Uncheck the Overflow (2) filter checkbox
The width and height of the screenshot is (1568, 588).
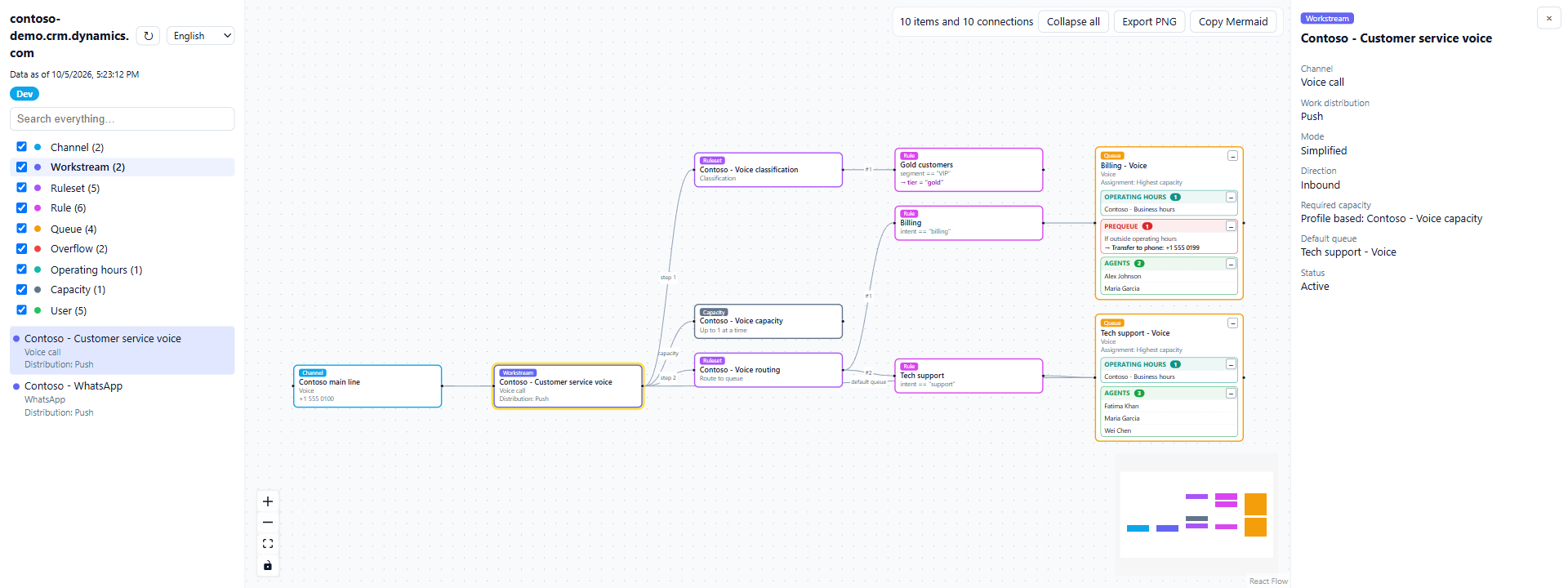pos(22,248)
